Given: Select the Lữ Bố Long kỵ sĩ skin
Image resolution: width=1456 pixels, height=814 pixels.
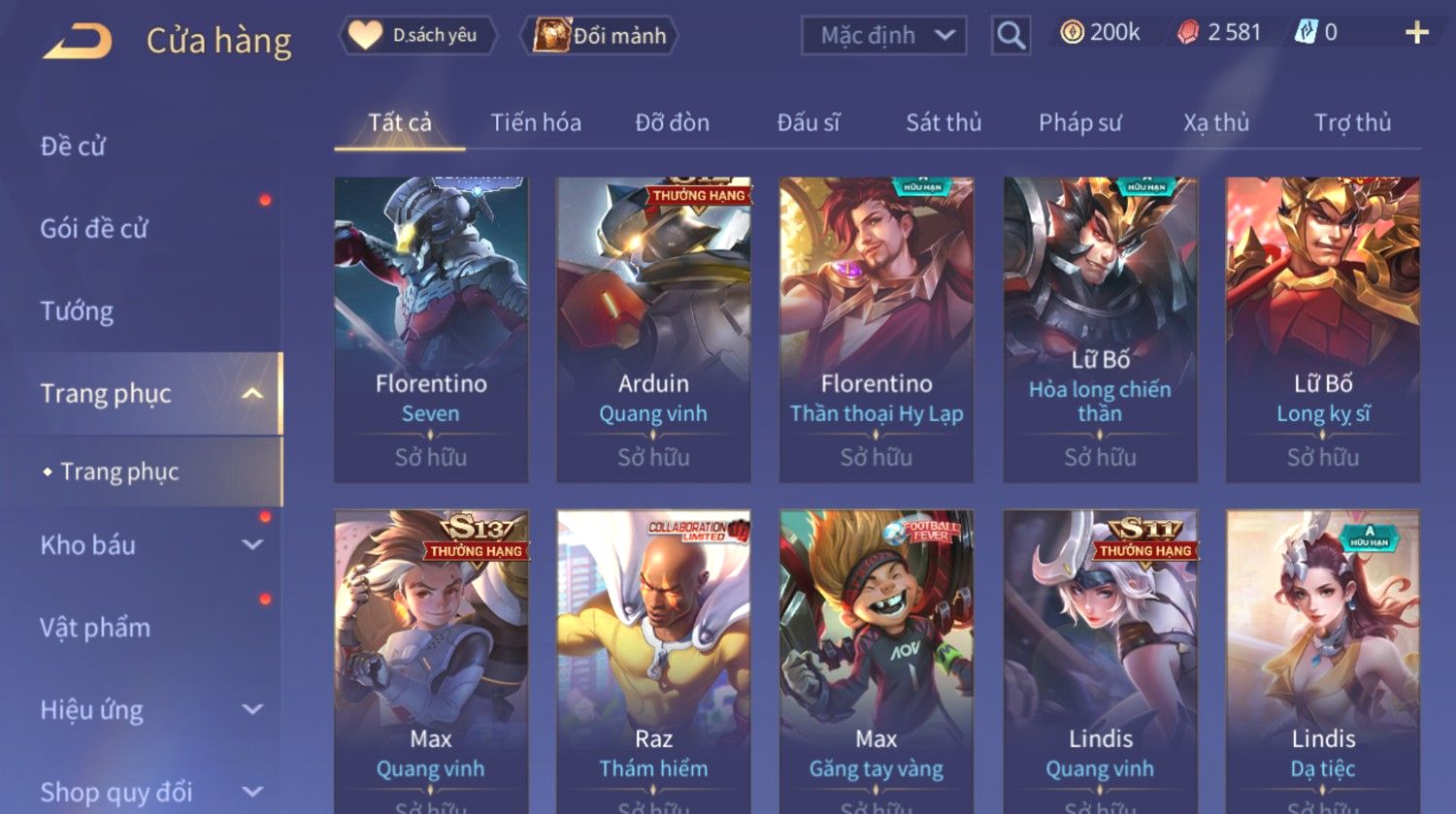Looking at the screenshot, I should point(1322,330).
